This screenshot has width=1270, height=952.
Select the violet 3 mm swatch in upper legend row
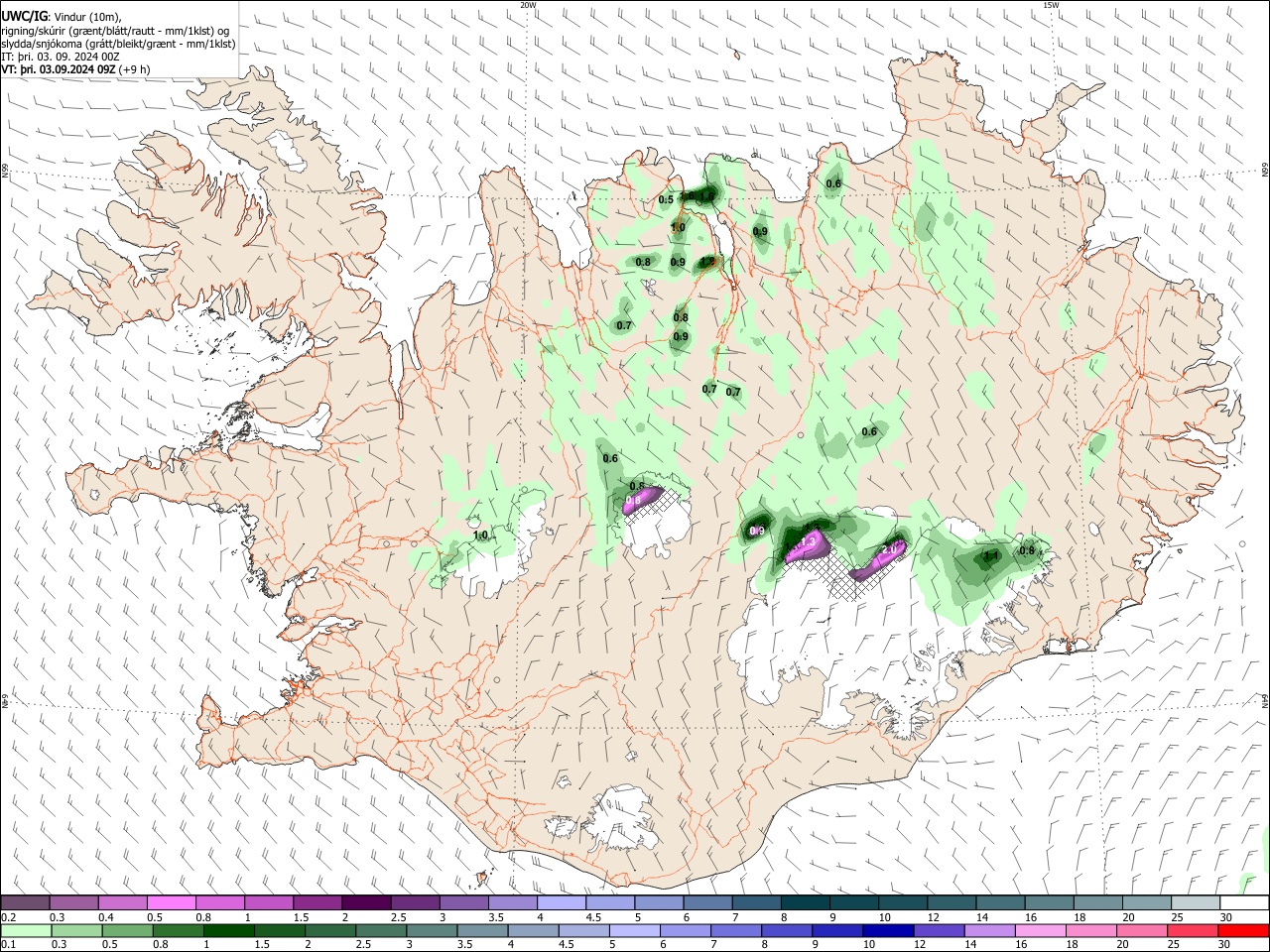pyautogui.click(x=464, y=902)
